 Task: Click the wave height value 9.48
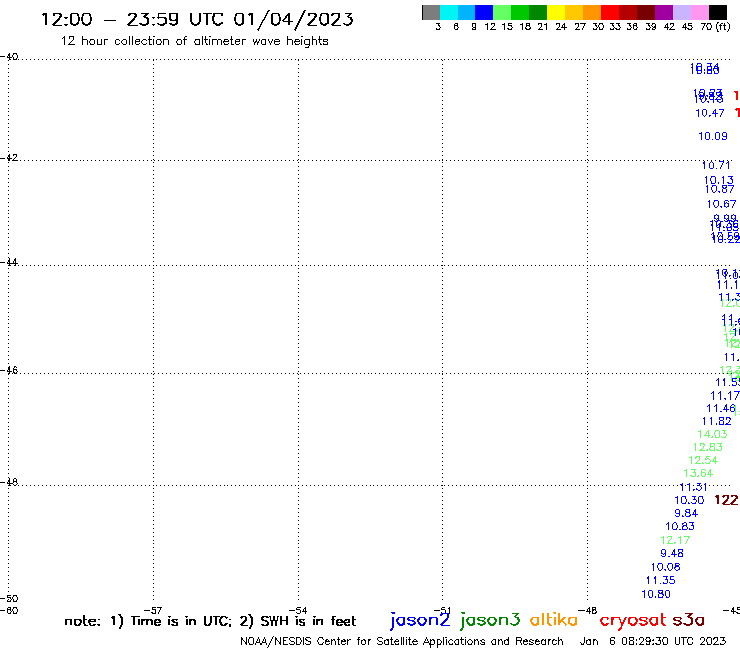tap(672, 553)
